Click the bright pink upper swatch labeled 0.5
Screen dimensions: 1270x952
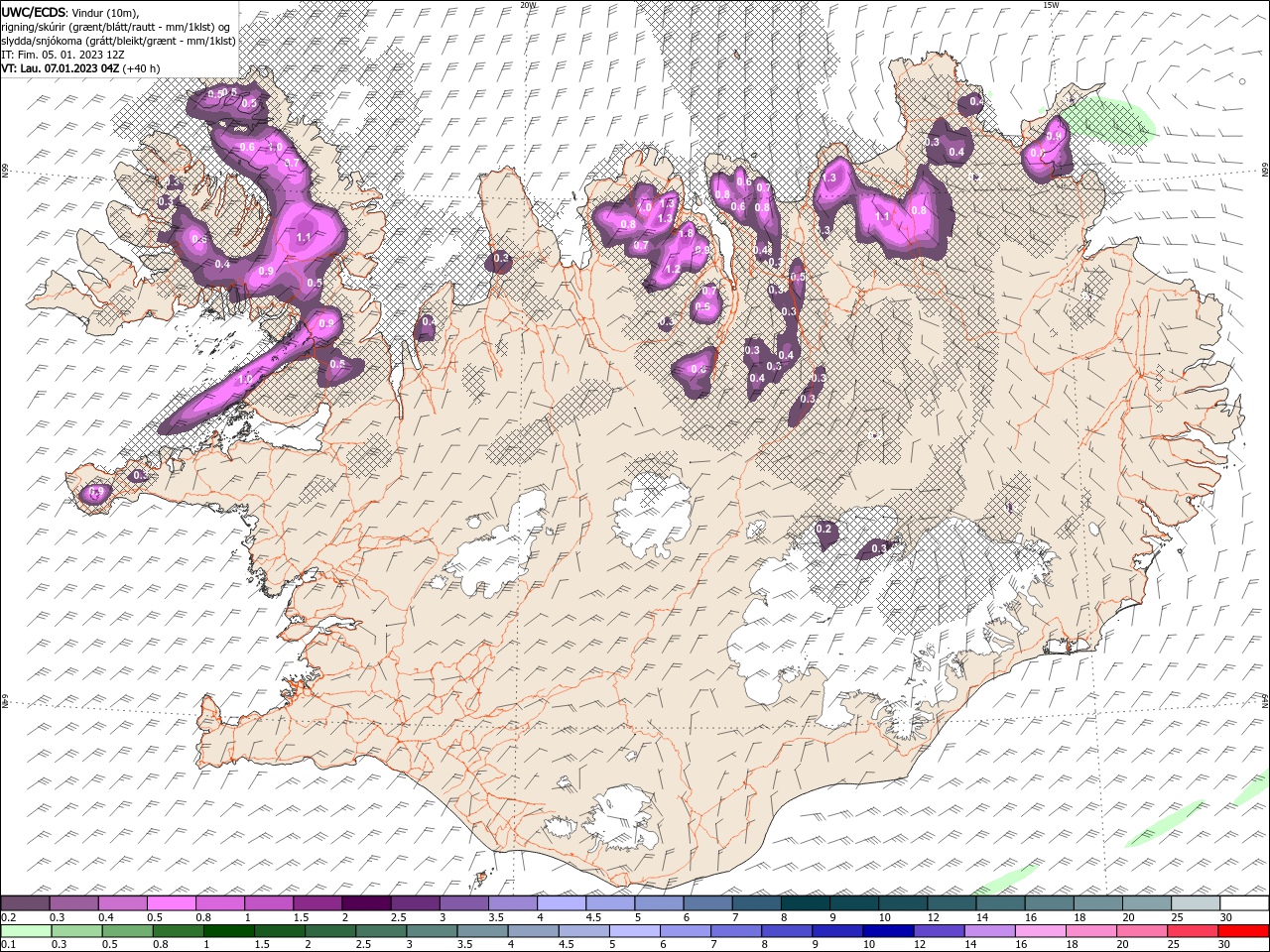pos(172,903)
